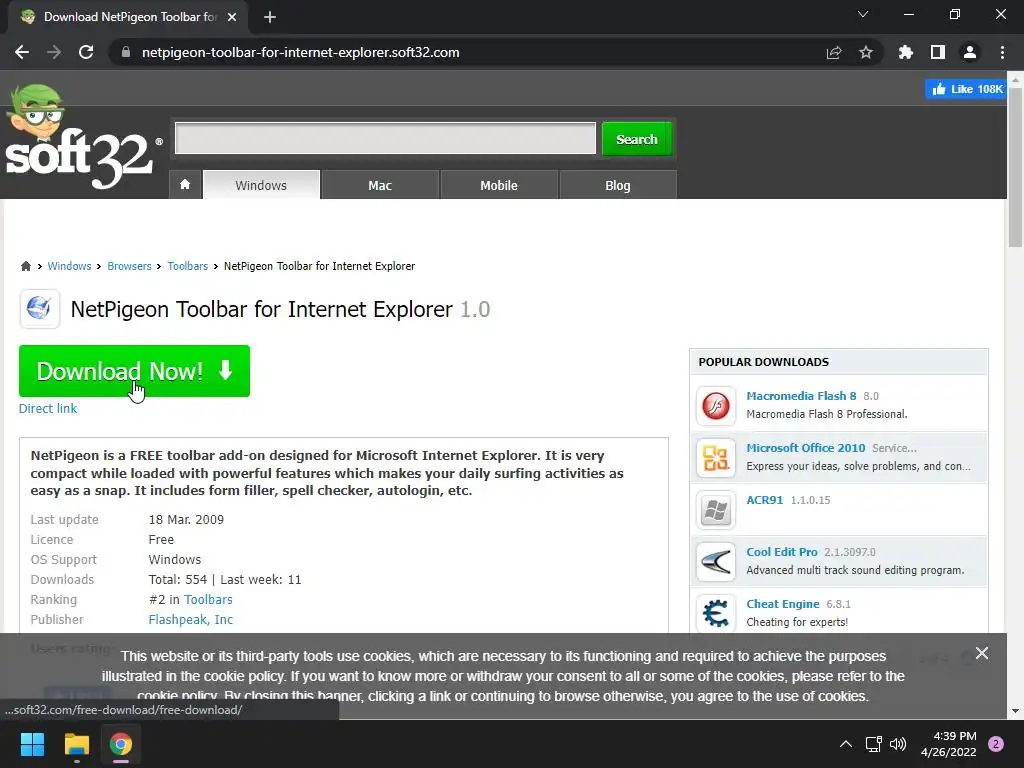The image size is (1024, 768).
Task: Show hidden system tray icons
Action: pos(846,744)
